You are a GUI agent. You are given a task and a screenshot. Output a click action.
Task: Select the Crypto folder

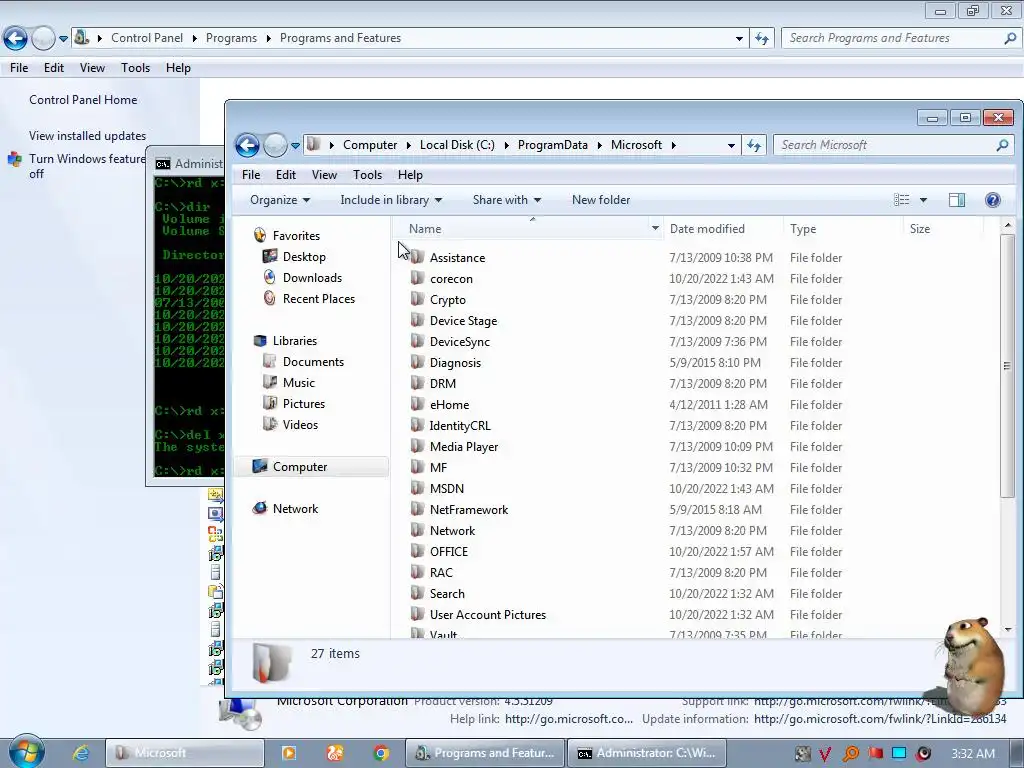coord(447,300)
